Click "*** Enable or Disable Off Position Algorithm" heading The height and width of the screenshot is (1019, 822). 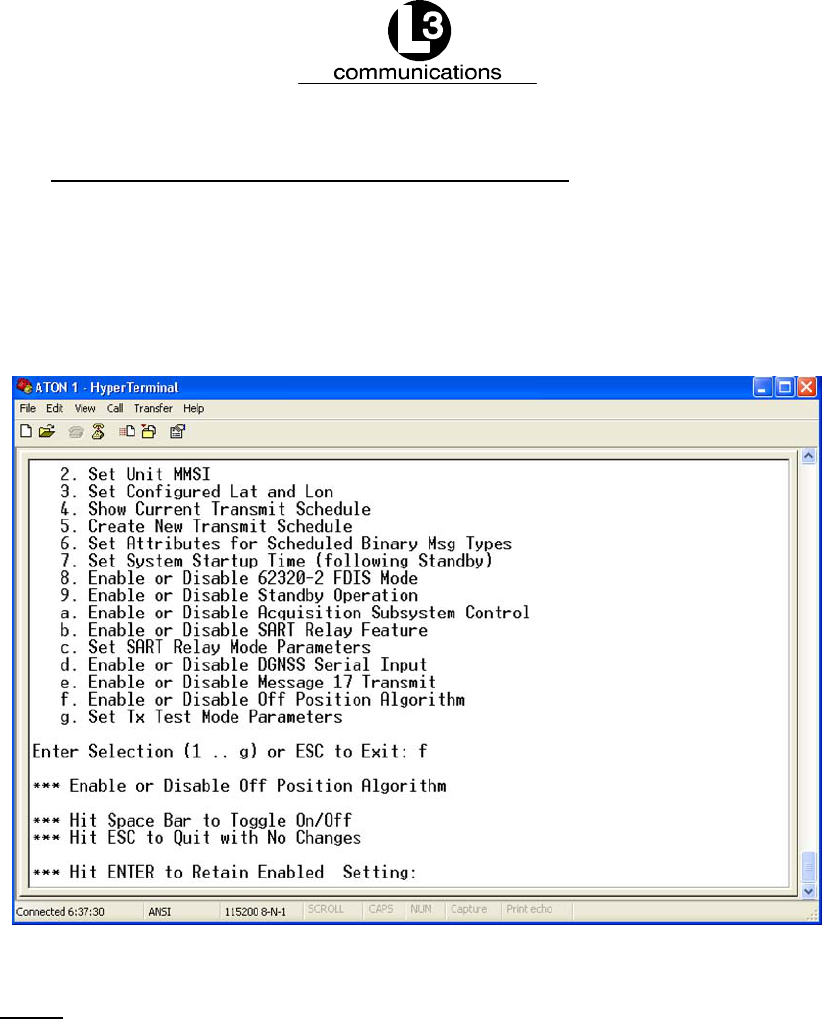pyautogui.click(x=240, y=786)
